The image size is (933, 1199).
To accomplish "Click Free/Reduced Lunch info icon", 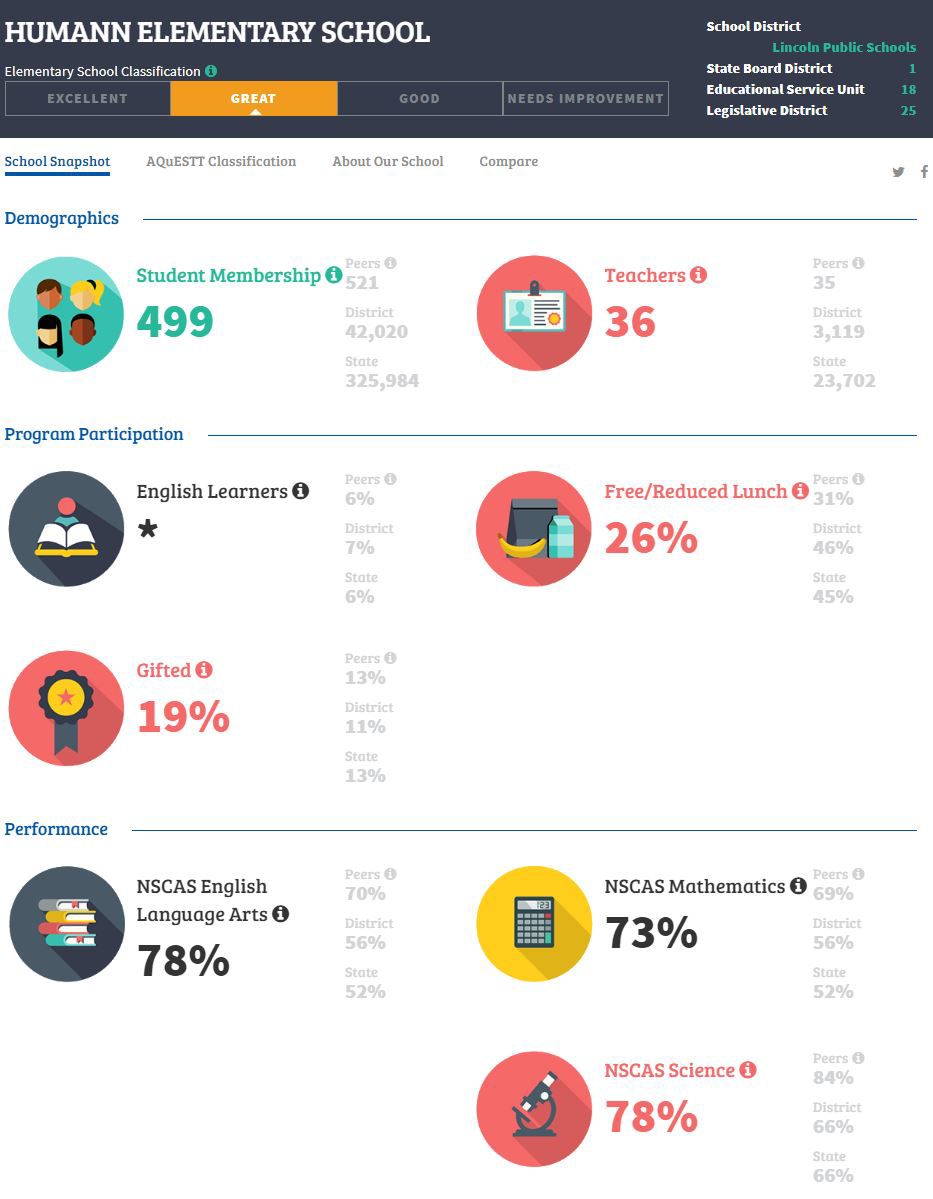I will click(800, 490).
